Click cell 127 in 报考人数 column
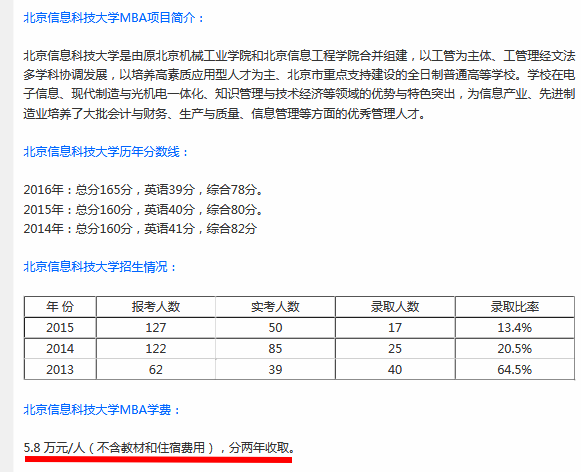The width and height of the screenshot is (581, 472). [156, 328]
